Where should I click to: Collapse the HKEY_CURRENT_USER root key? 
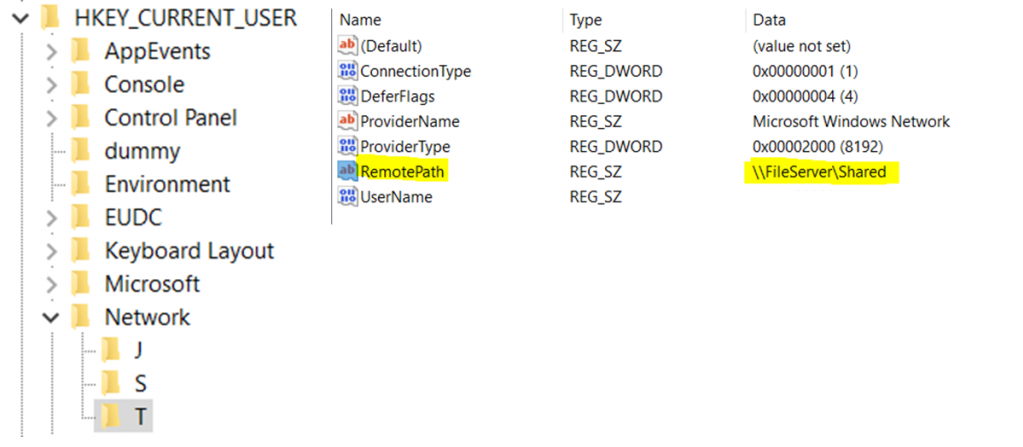[x=21, y=18]
